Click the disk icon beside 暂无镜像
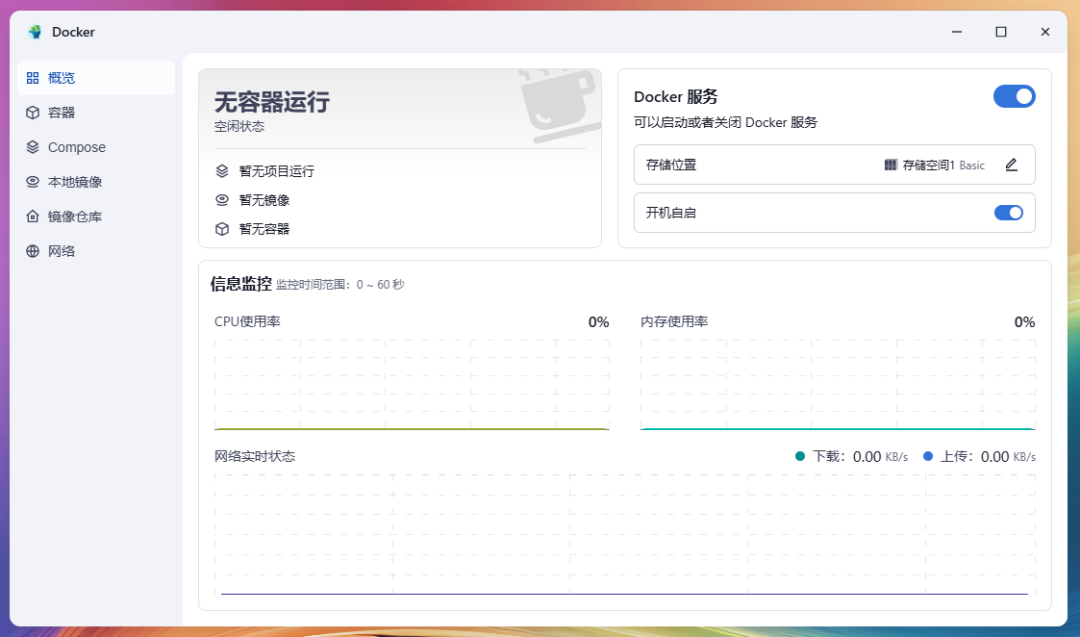The height and width of the screenshot is (637, 1080). 222,200
